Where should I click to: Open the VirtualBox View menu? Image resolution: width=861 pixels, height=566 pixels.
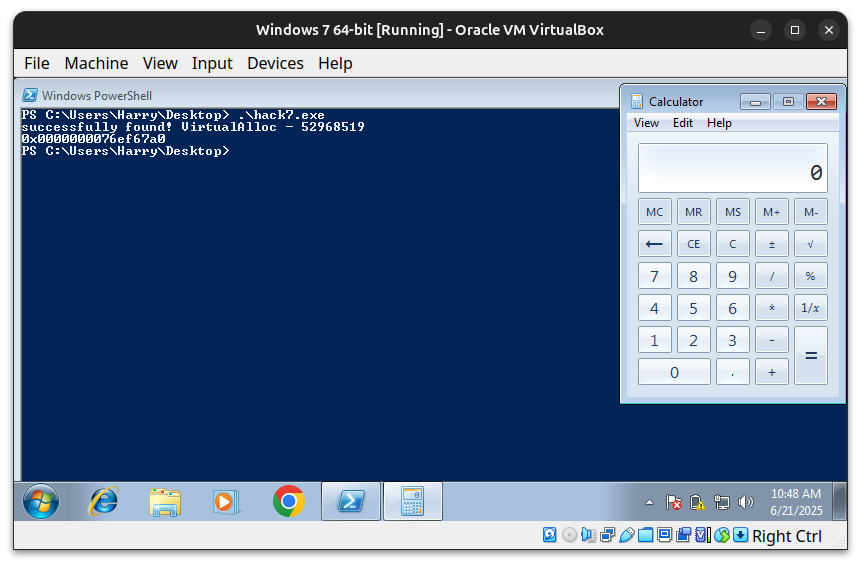160,63
